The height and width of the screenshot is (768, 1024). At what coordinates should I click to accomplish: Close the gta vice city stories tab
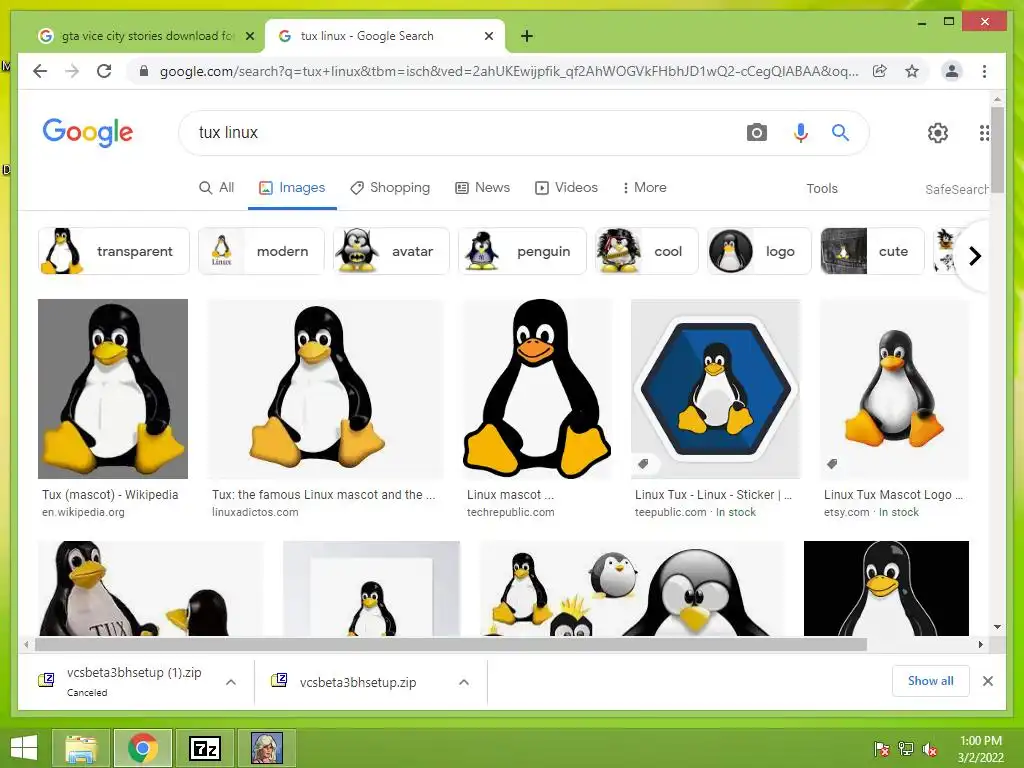tap(249, 36)
